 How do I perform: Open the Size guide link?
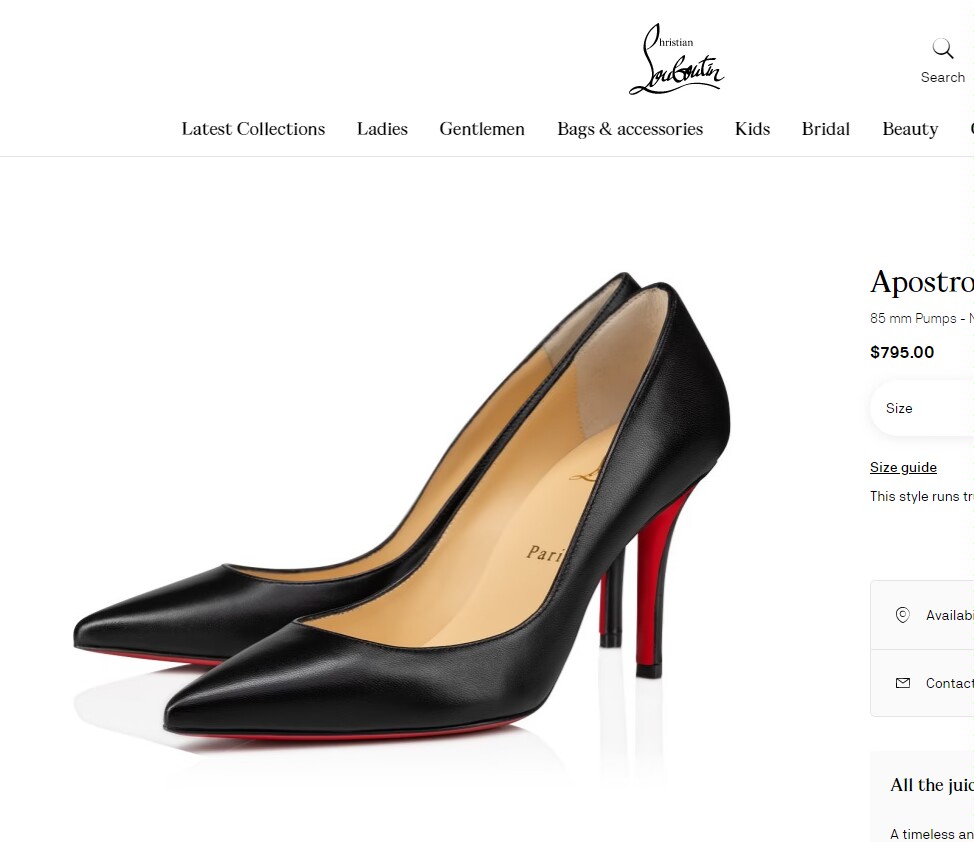click(903, 467)
